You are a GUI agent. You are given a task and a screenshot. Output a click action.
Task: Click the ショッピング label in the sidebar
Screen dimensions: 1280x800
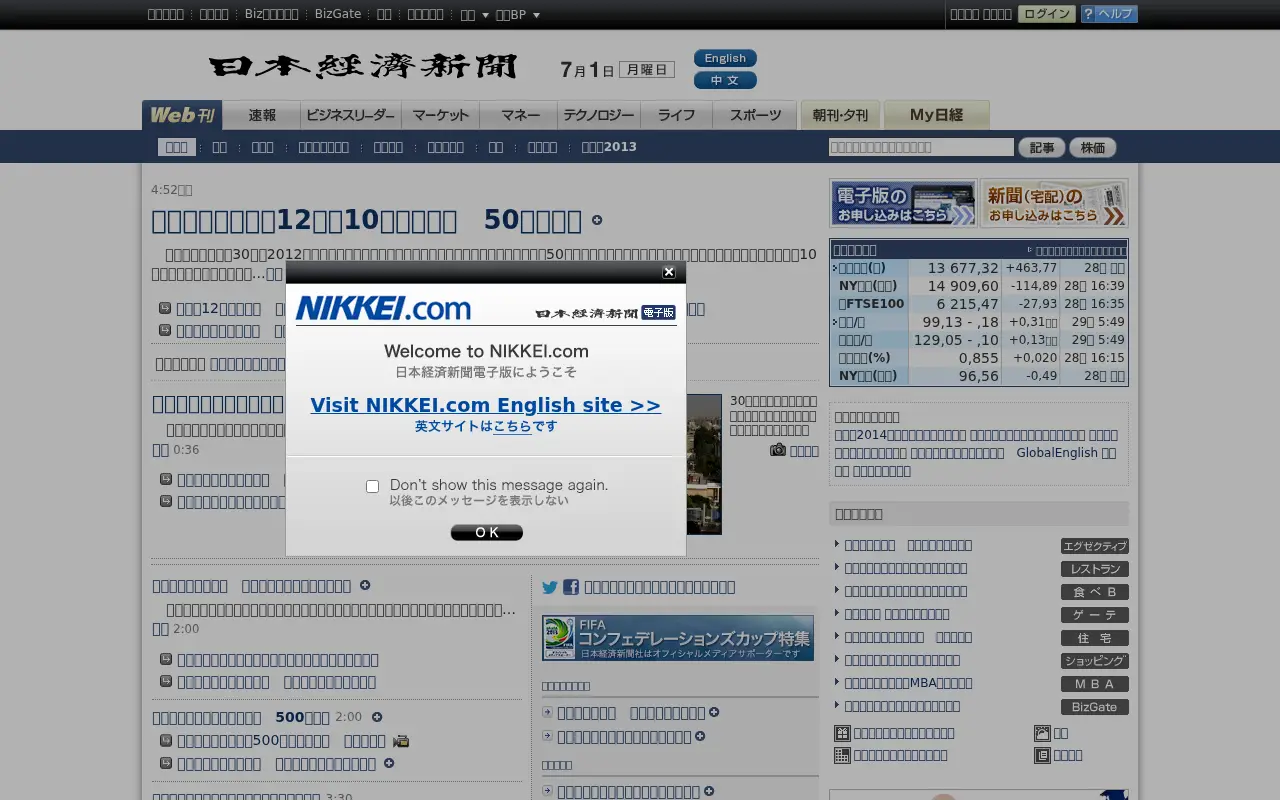tap(1095, 661)
